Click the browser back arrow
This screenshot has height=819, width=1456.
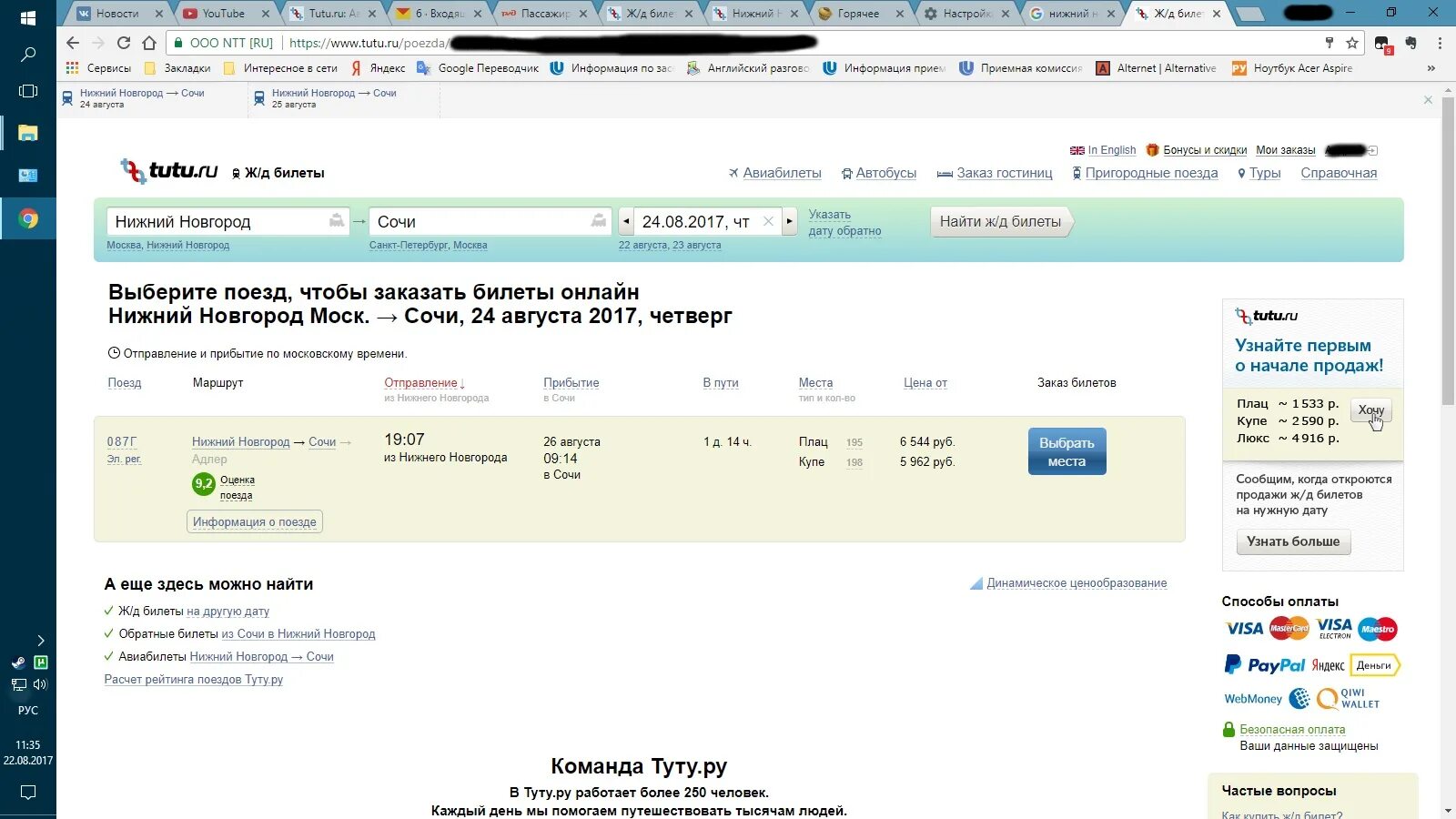73,43
